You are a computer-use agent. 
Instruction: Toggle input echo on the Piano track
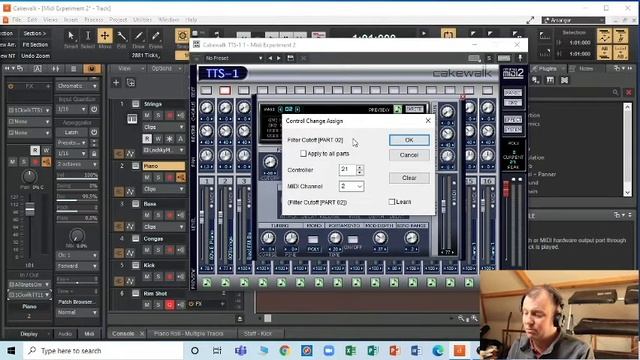180,178
